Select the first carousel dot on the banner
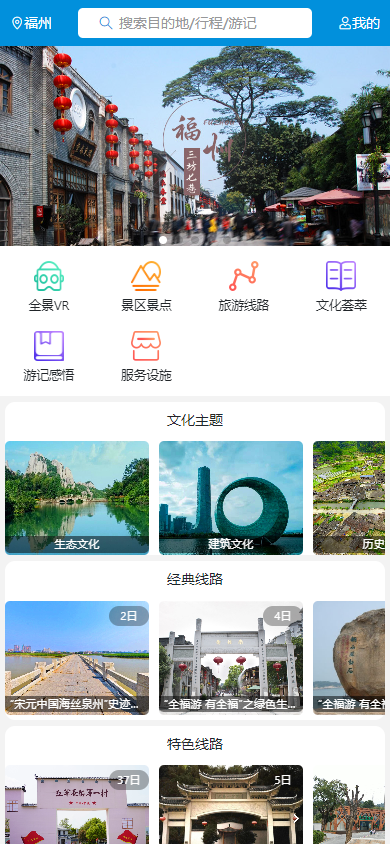Image resolution: width=390 pixels, height=844 pixels. (x=163, y=240)
